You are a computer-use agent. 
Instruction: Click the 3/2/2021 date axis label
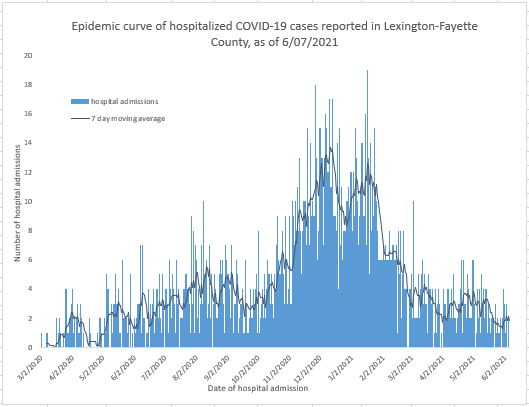(400, 368)
